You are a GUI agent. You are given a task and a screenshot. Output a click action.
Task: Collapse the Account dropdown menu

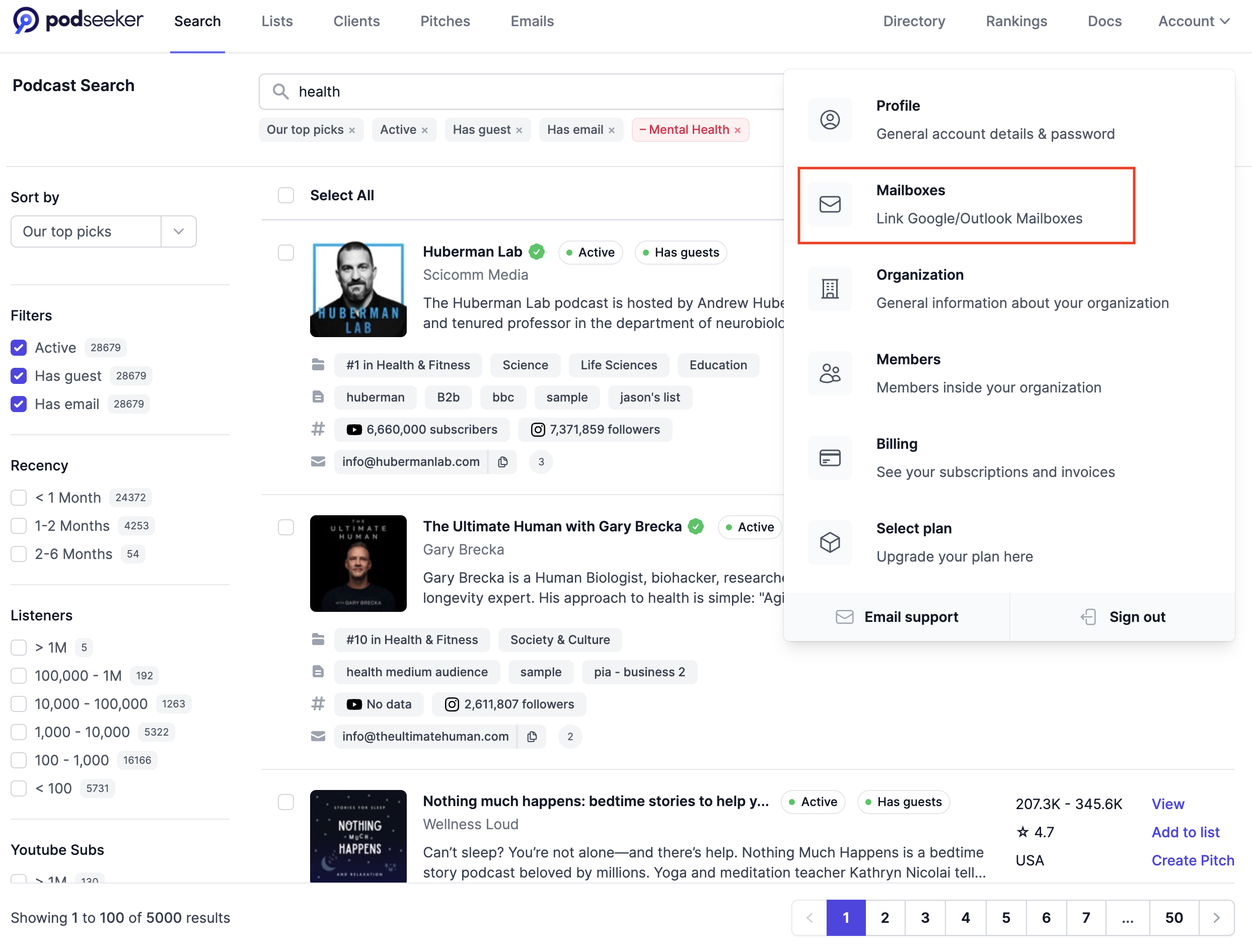coord(1194,21)
